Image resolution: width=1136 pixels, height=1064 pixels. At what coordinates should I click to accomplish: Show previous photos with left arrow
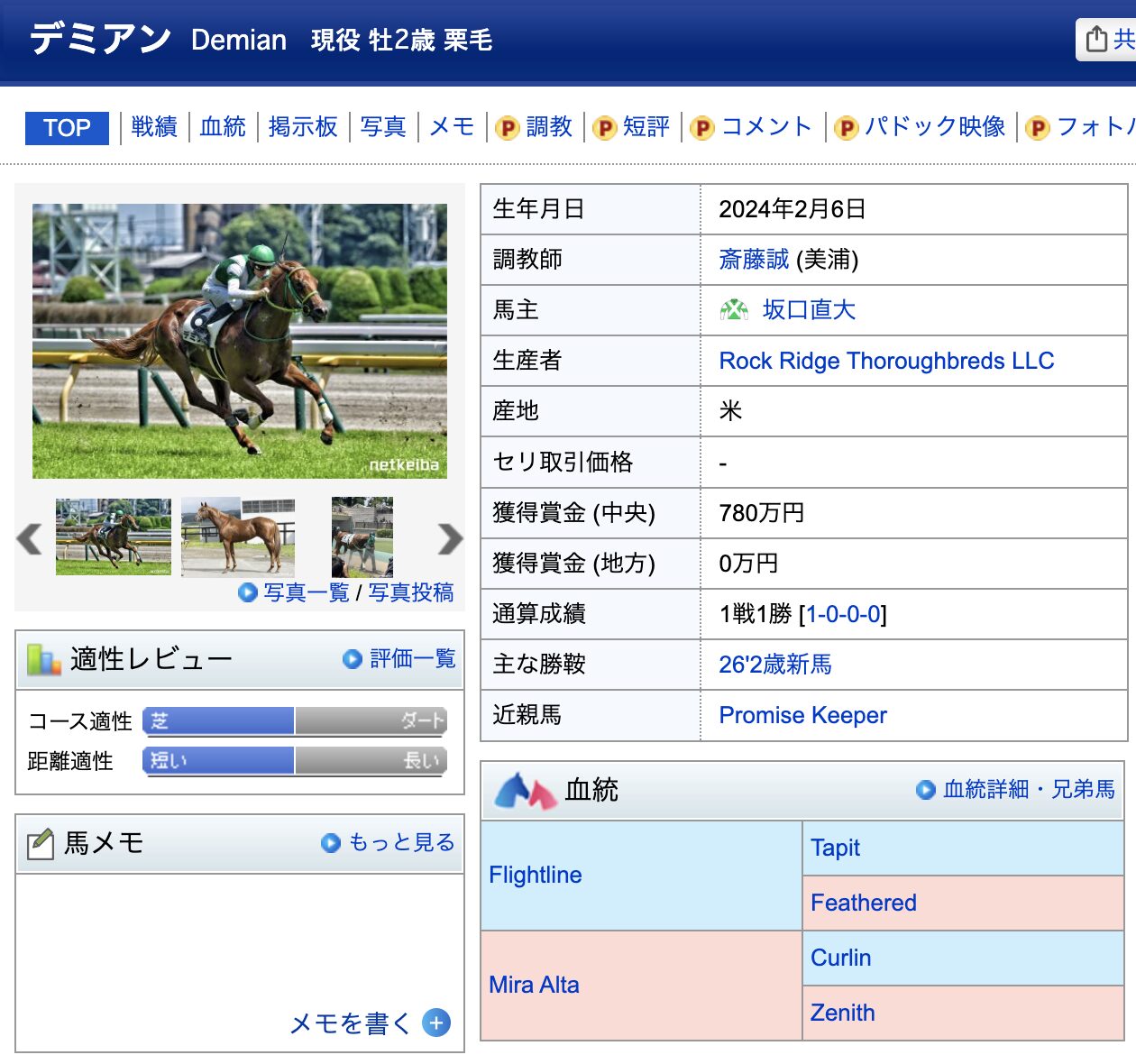[30, 538]
